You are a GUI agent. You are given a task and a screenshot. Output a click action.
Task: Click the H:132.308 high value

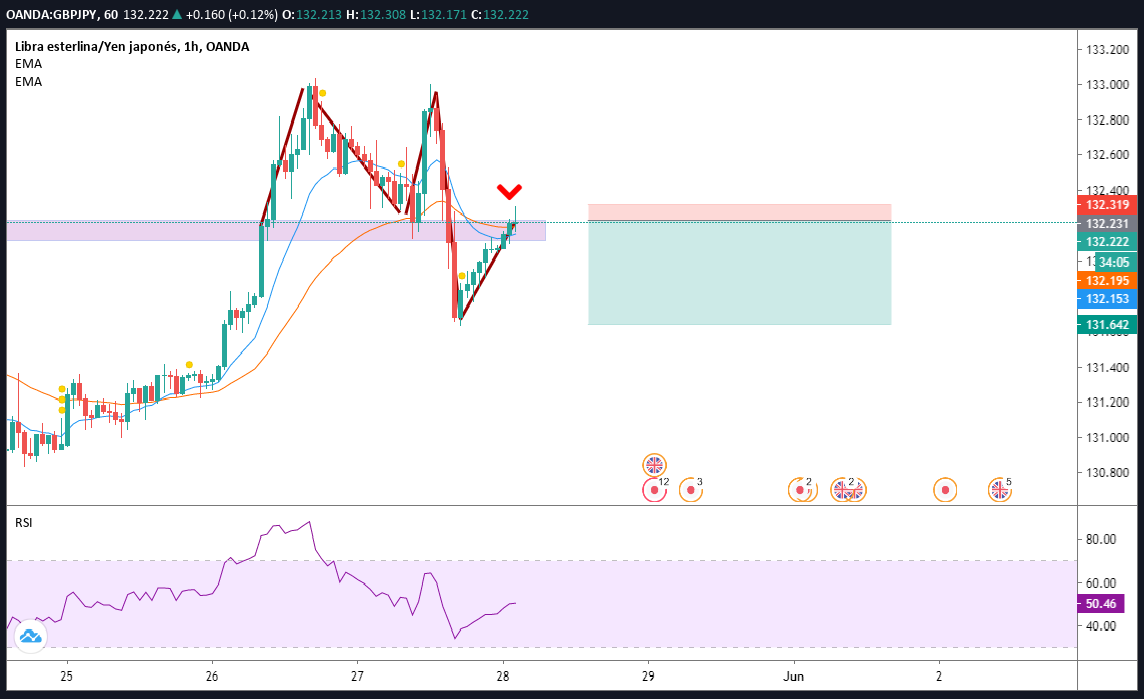(x=376, y=15)
